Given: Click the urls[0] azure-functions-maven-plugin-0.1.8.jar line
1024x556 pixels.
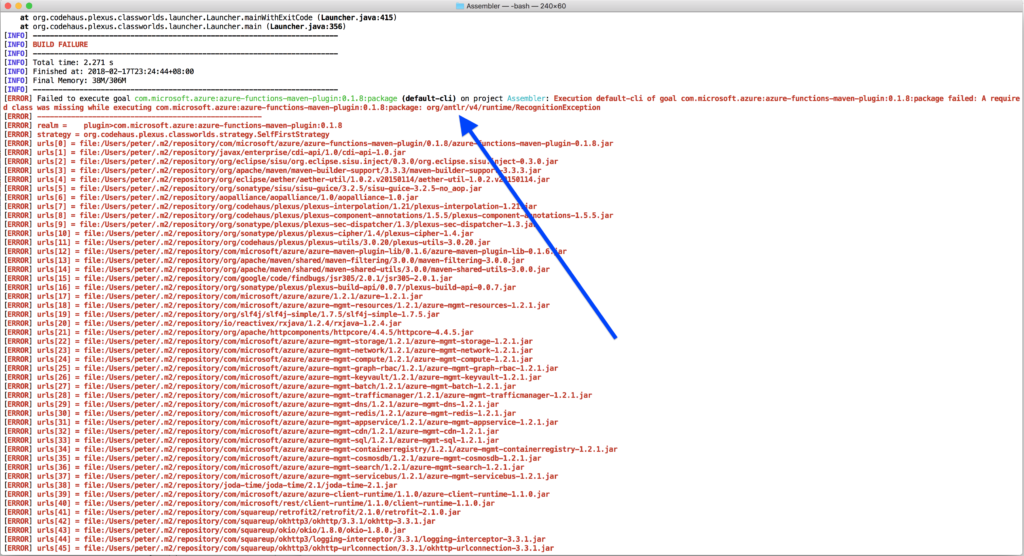Looking at the screenshot, I should coord(308,144).
